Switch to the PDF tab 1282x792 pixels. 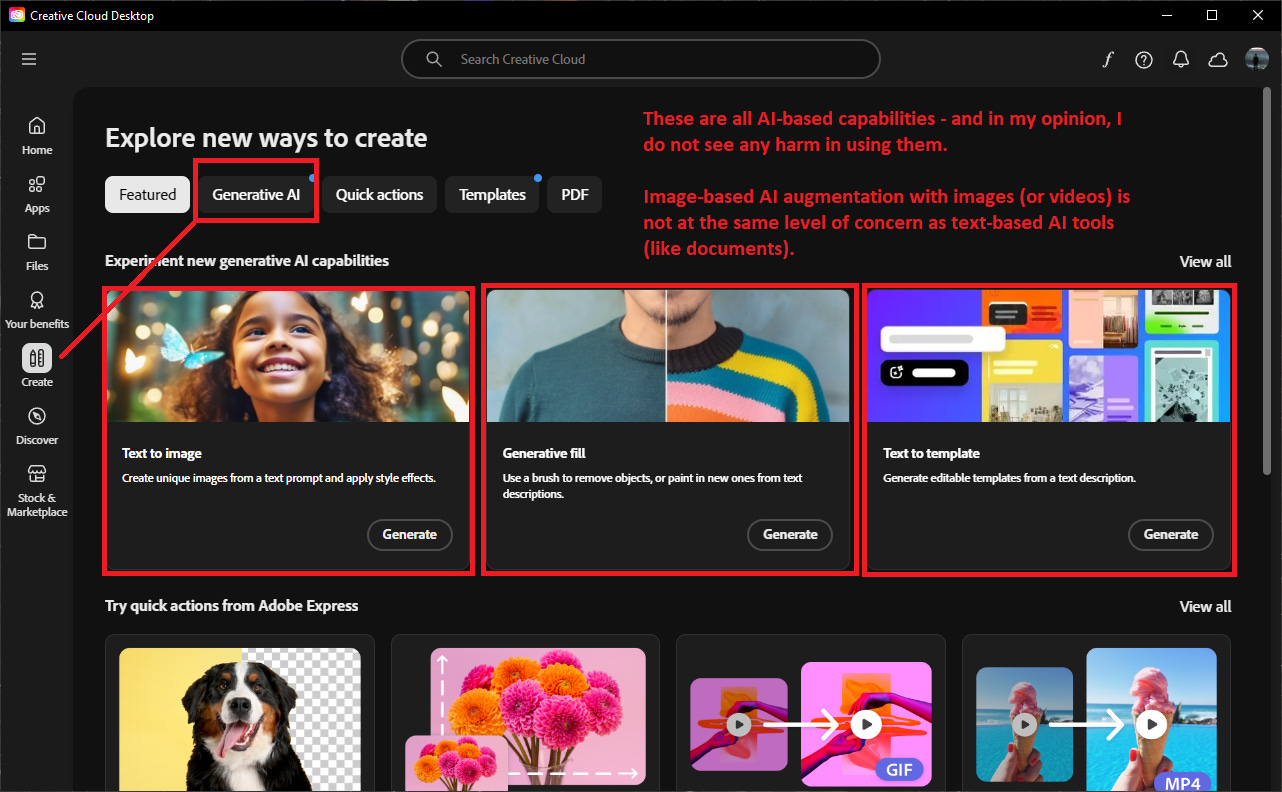point(575,194)
